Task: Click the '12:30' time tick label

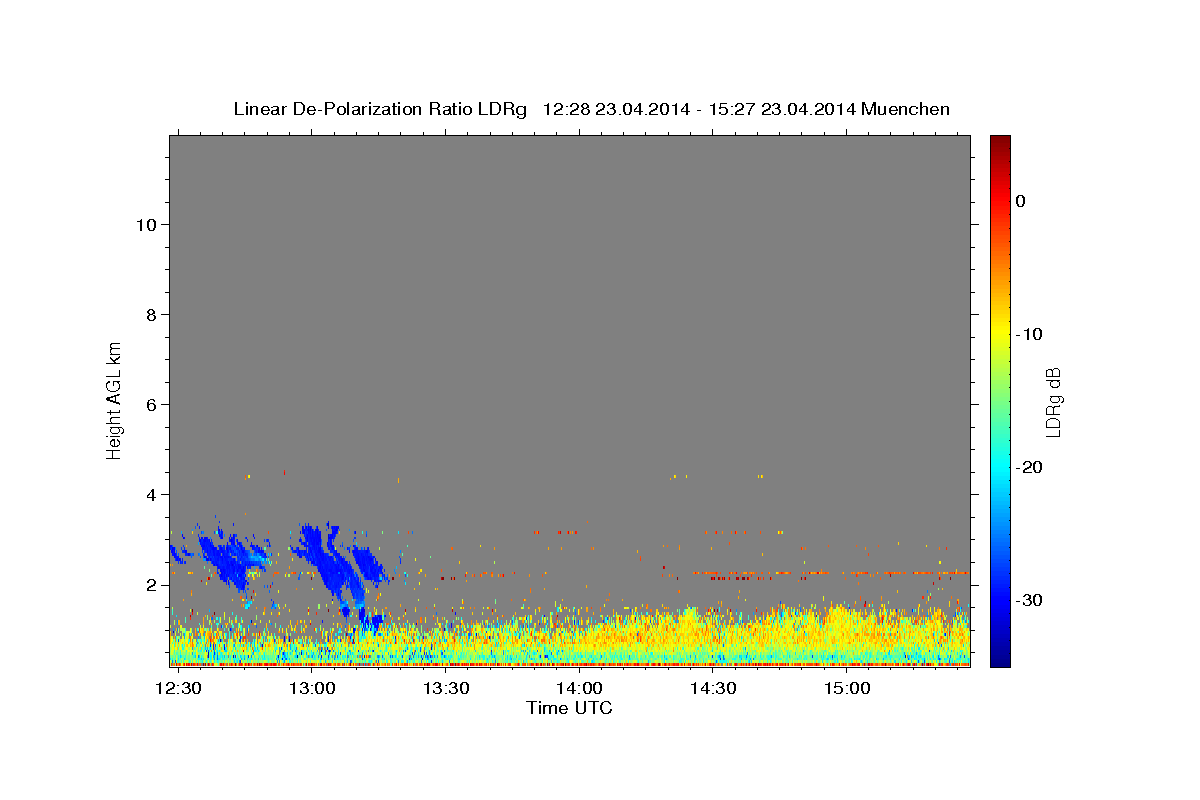Action: [x=178, y=689]
